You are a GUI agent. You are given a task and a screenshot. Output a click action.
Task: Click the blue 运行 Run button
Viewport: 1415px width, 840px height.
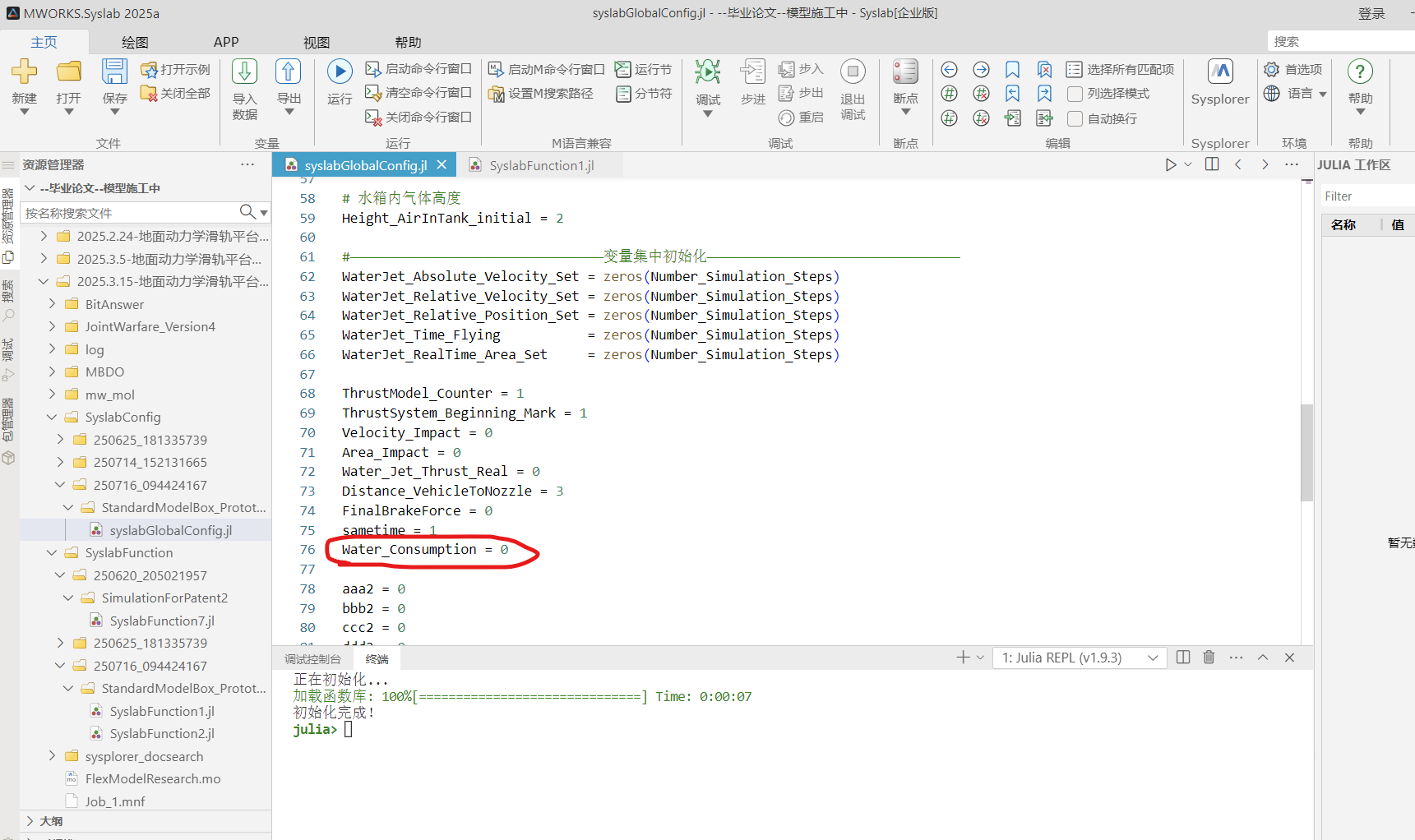[x=340, y=72]
